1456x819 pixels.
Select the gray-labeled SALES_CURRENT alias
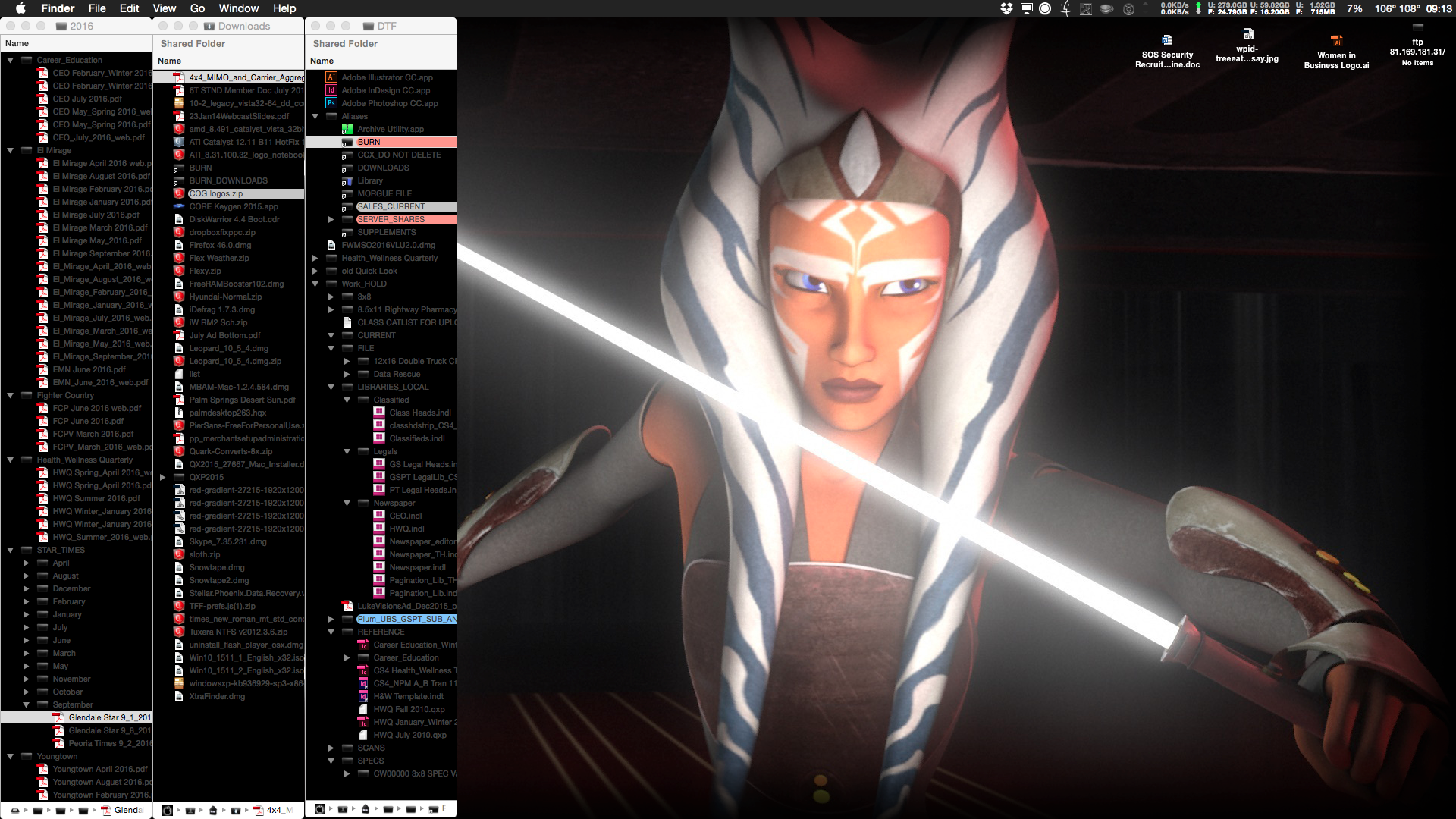point(398,206)
